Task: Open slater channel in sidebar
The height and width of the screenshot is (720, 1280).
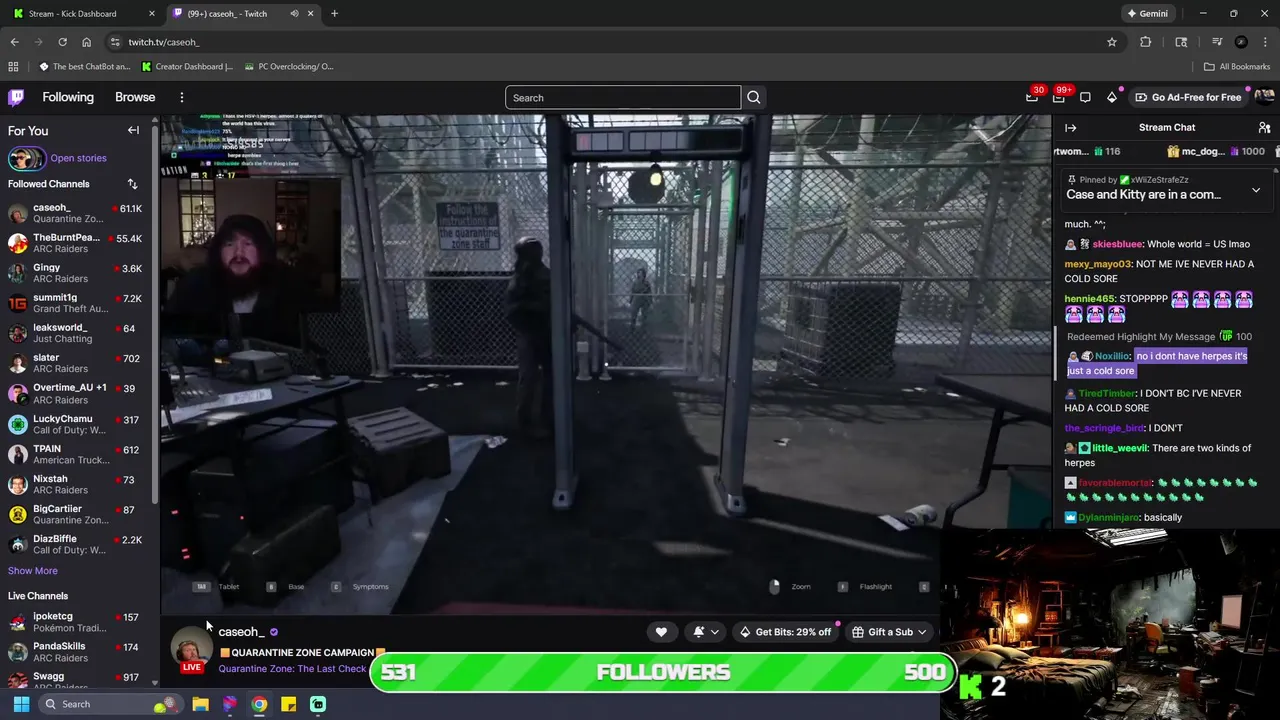Action: [x=75, y=363]
